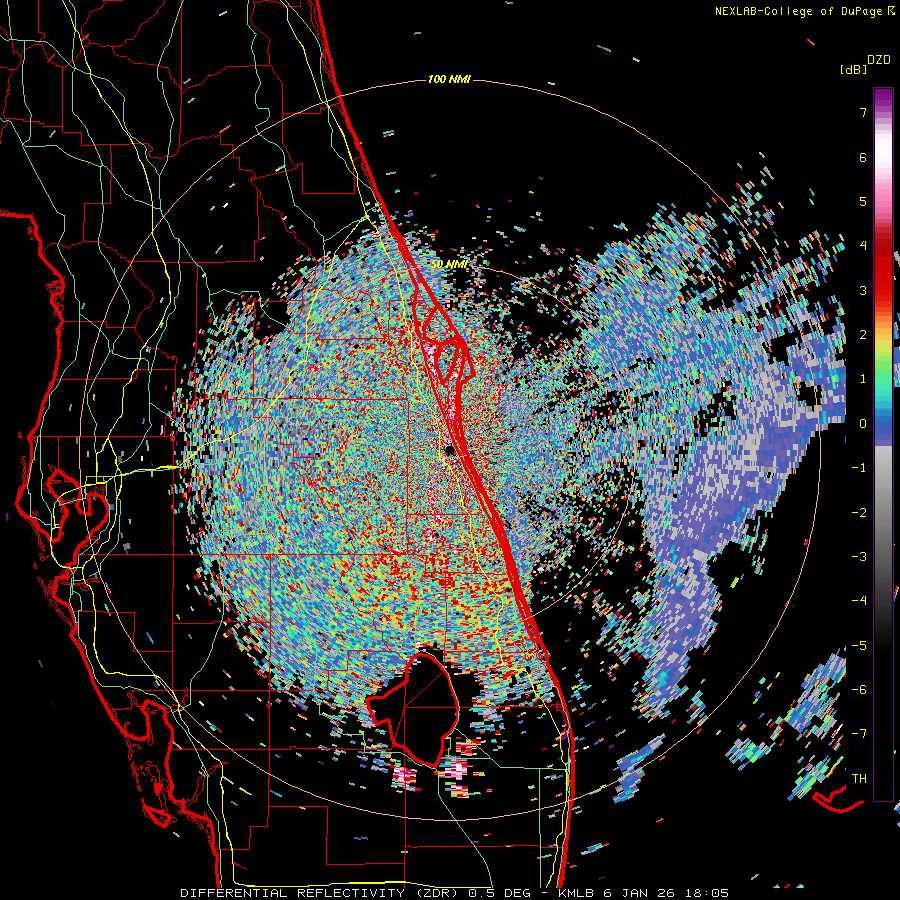Click the 50 NMI range ring label

pyautogui.click(x=449, y=264)
